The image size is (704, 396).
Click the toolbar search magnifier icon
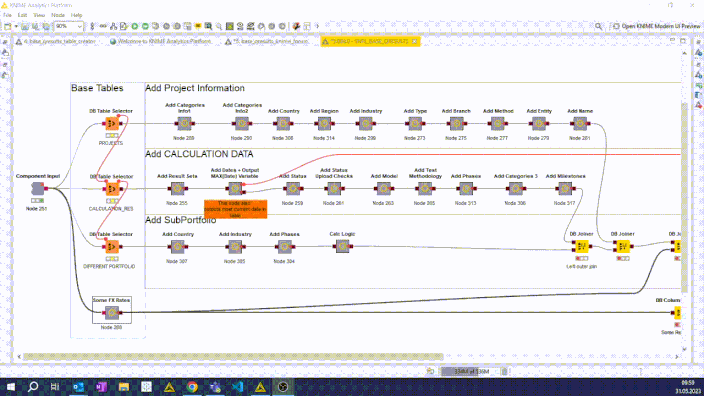[598, 26]
